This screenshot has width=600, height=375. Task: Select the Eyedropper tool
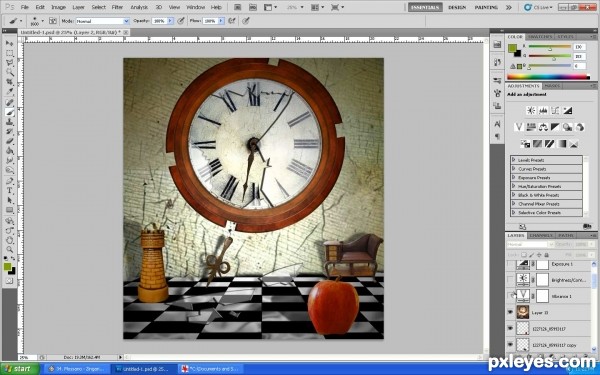tap(10, 92)
